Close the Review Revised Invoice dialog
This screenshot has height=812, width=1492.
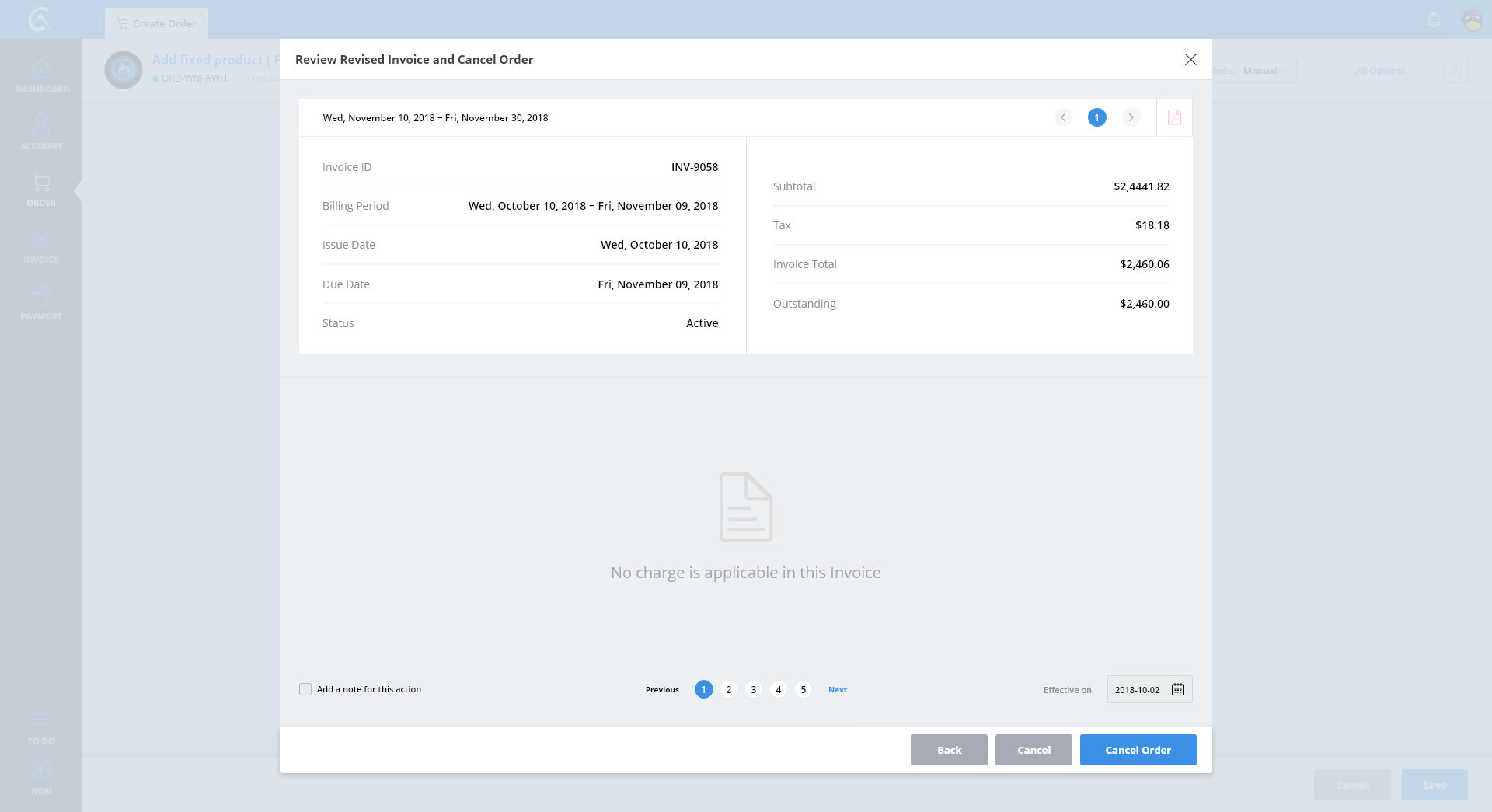1190,60
